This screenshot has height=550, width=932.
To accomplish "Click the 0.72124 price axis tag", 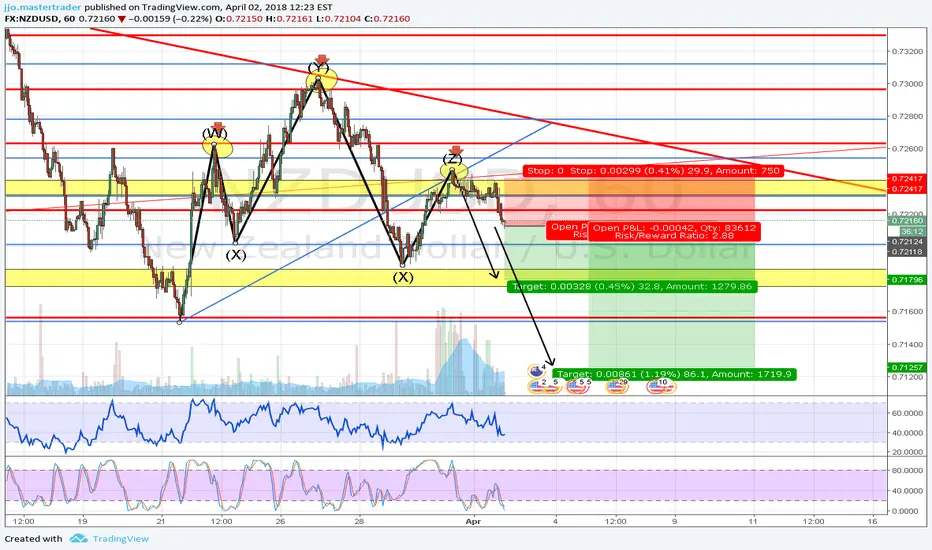I will 906,242.
